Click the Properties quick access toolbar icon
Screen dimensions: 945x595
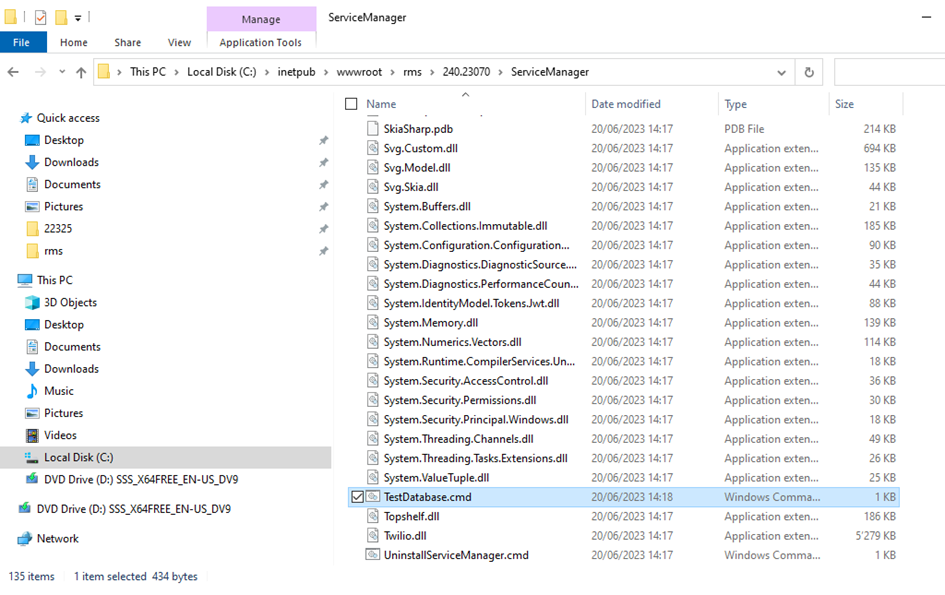coord(40,17)
